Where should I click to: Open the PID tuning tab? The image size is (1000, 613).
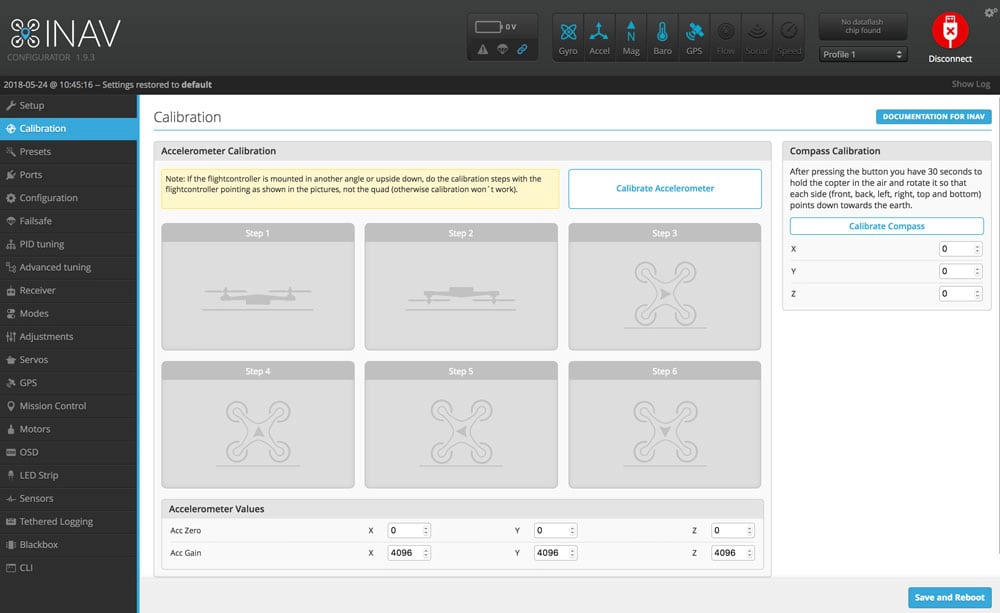[68, 244]
